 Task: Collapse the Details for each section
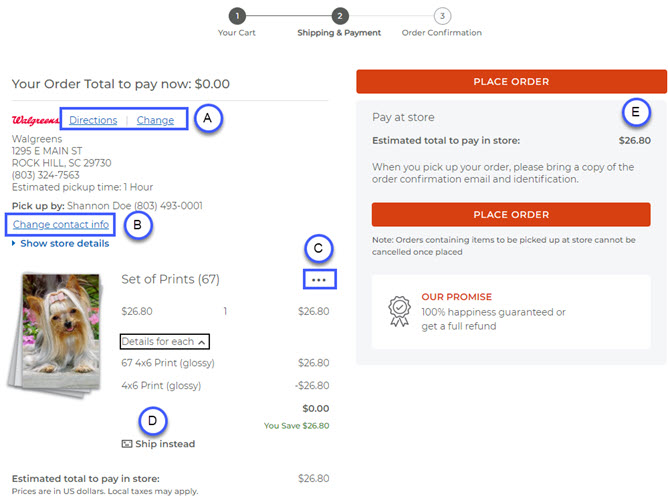(x=165, y=342)
